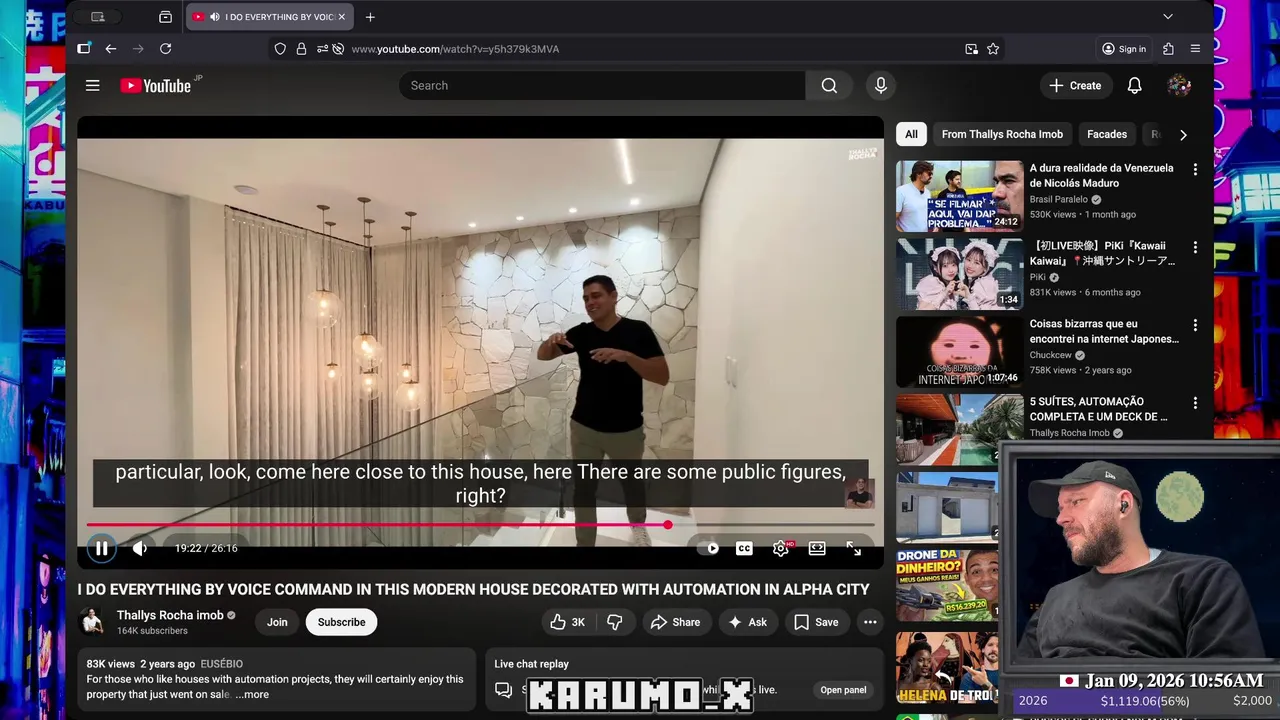Open options for the 5 SUÍTES video
Viewport: 1280px width, 720px height.
point(1194,404)
